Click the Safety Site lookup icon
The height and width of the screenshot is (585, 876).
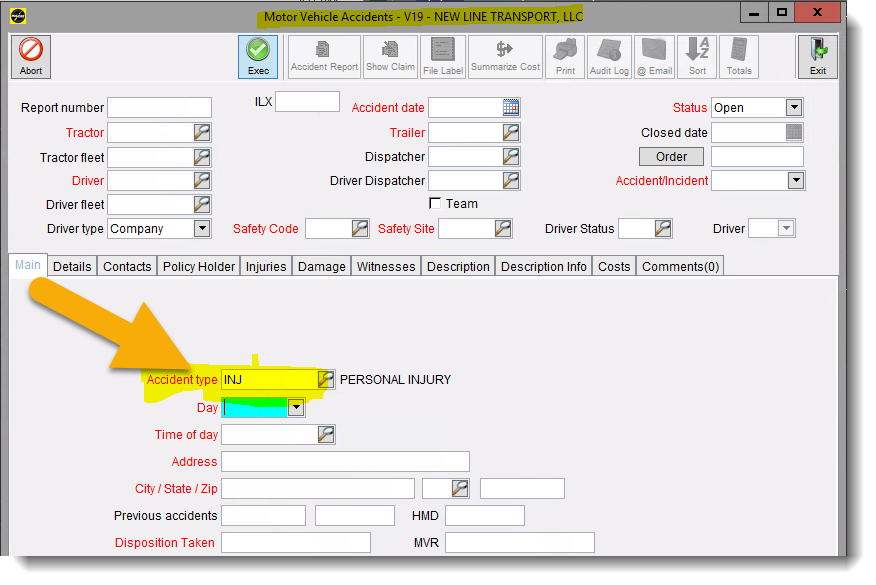[503, 229]
